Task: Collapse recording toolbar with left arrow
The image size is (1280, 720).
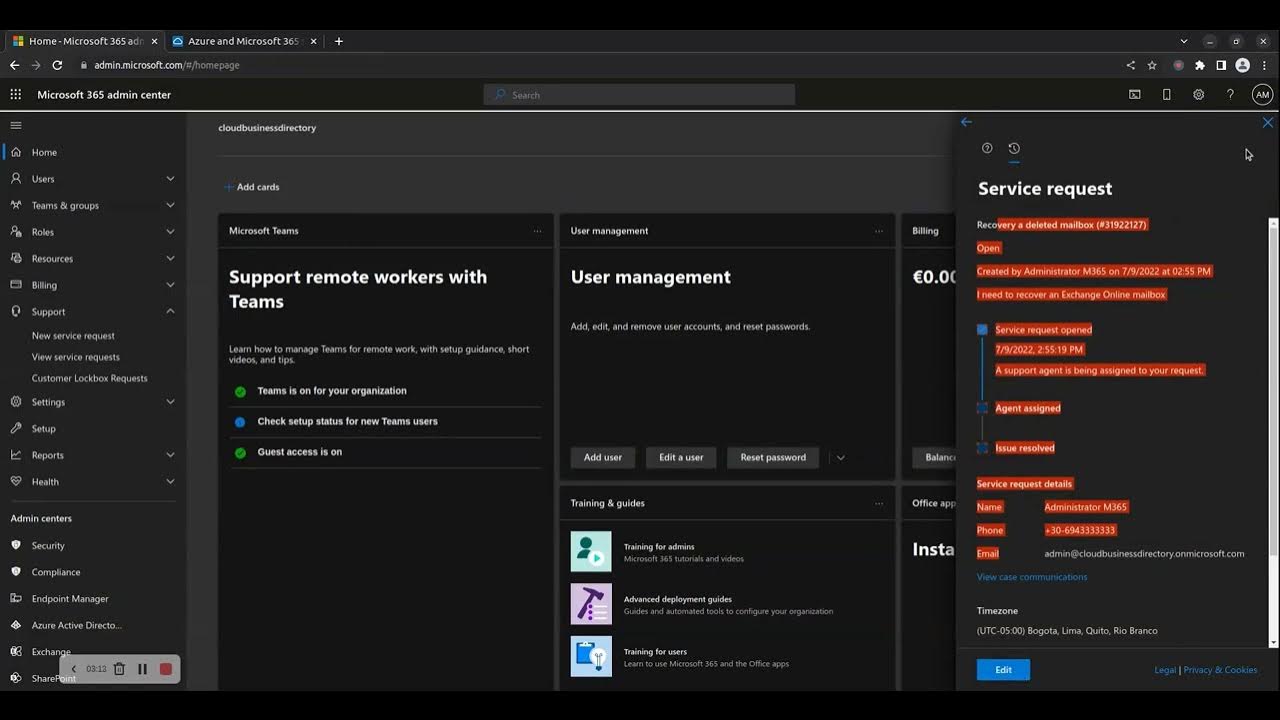Action: point(73,669)
